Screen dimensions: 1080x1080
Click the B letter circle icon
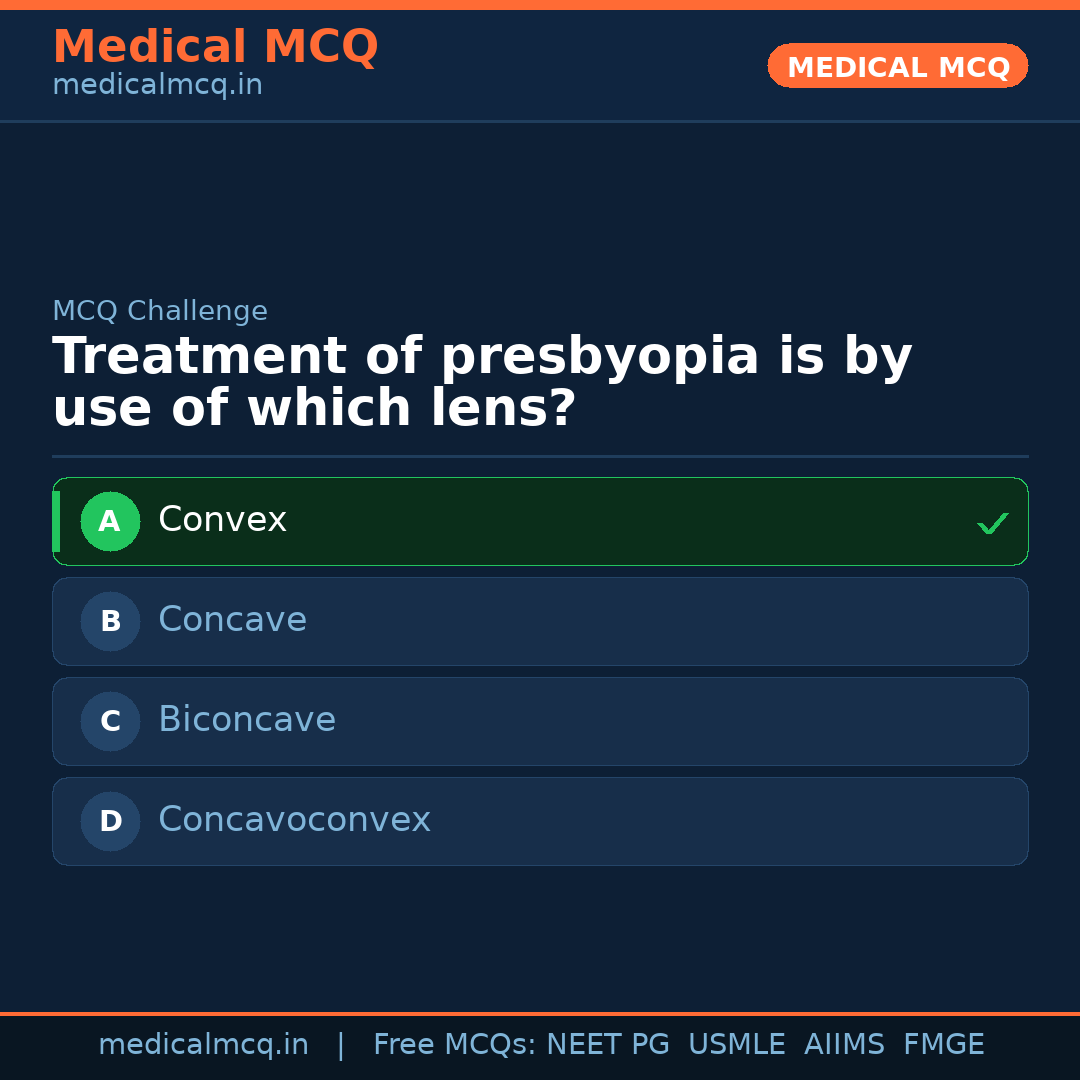click(x=110, y=621)
